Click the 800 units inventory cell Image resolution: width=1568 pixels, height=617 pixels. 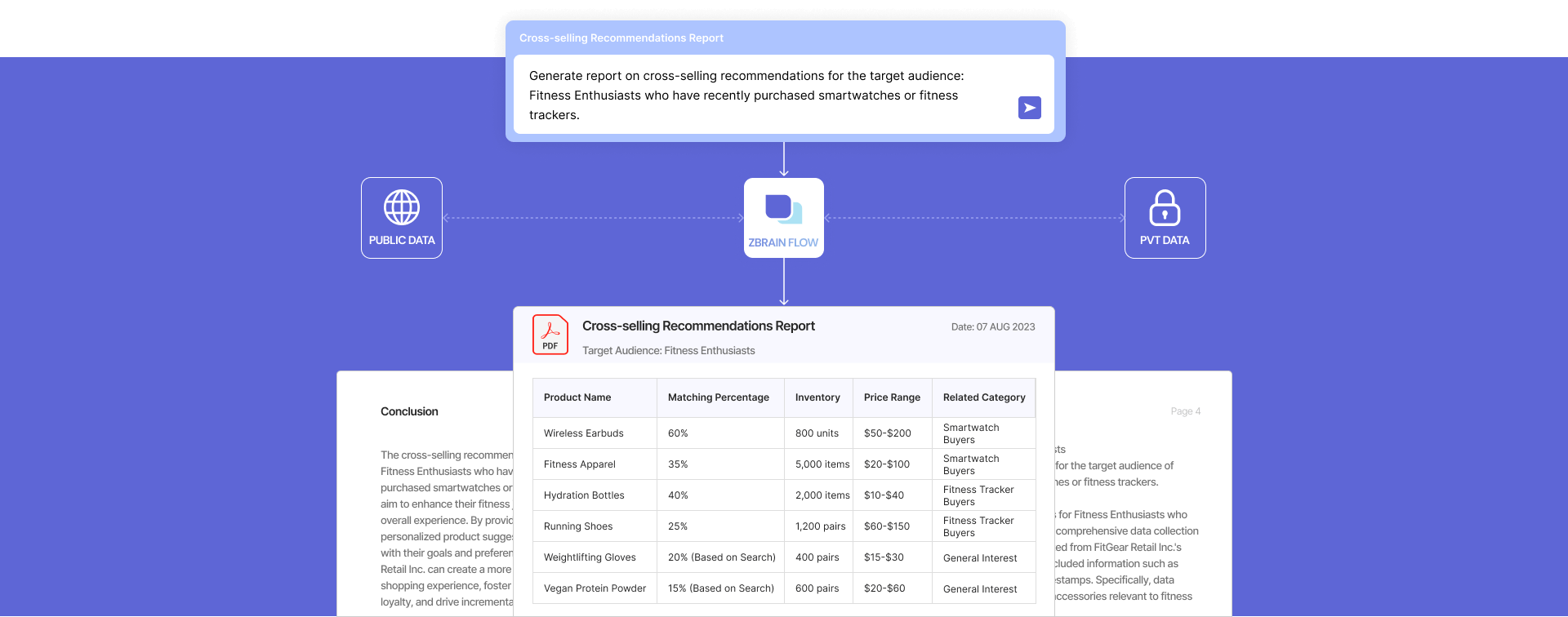tap(817, 433)
